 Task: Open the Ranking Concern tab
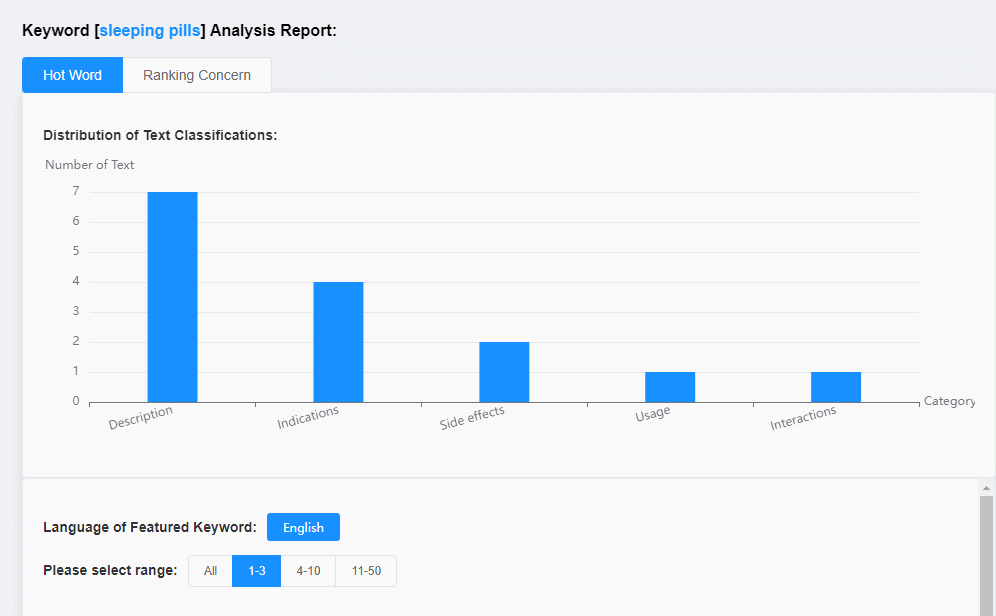coord(197,75)
